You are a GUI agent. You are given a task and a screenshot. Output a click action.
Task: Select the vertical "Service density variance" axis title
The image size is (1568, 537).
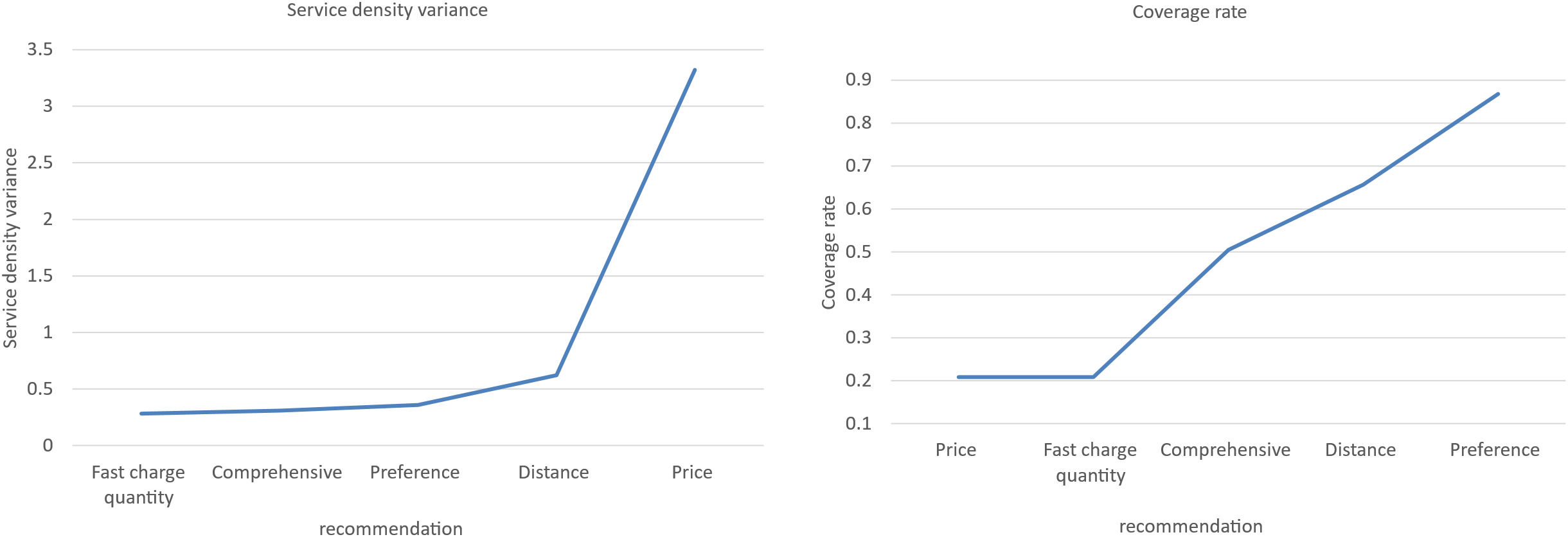point(10,248)
